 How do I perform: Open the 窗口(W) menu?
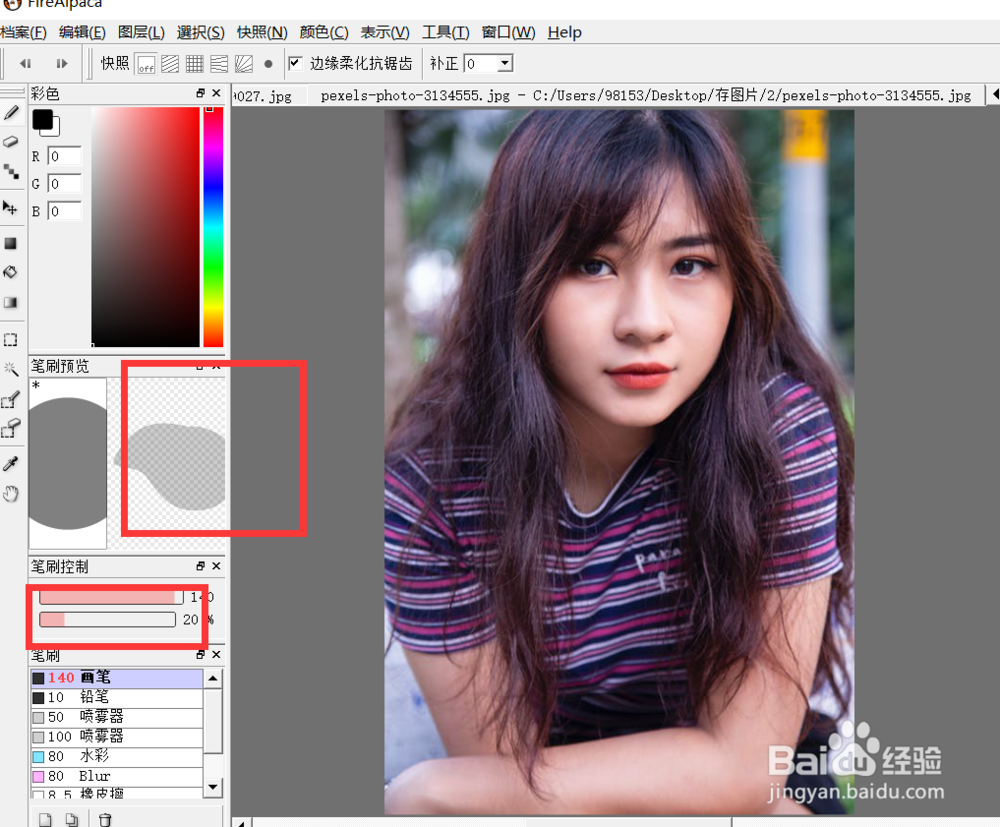508,33
